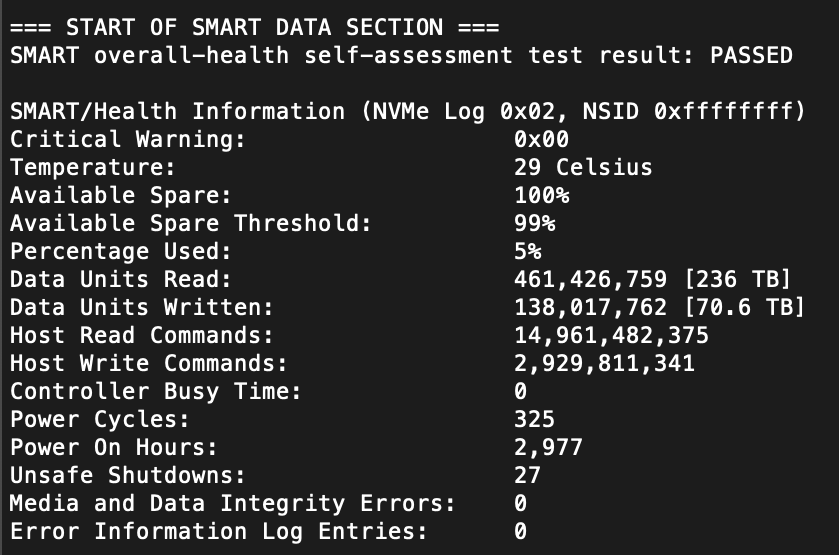Screen dimensions: 839x555
Task: Click the Available Spare 100% value
Action: [541, 195]
